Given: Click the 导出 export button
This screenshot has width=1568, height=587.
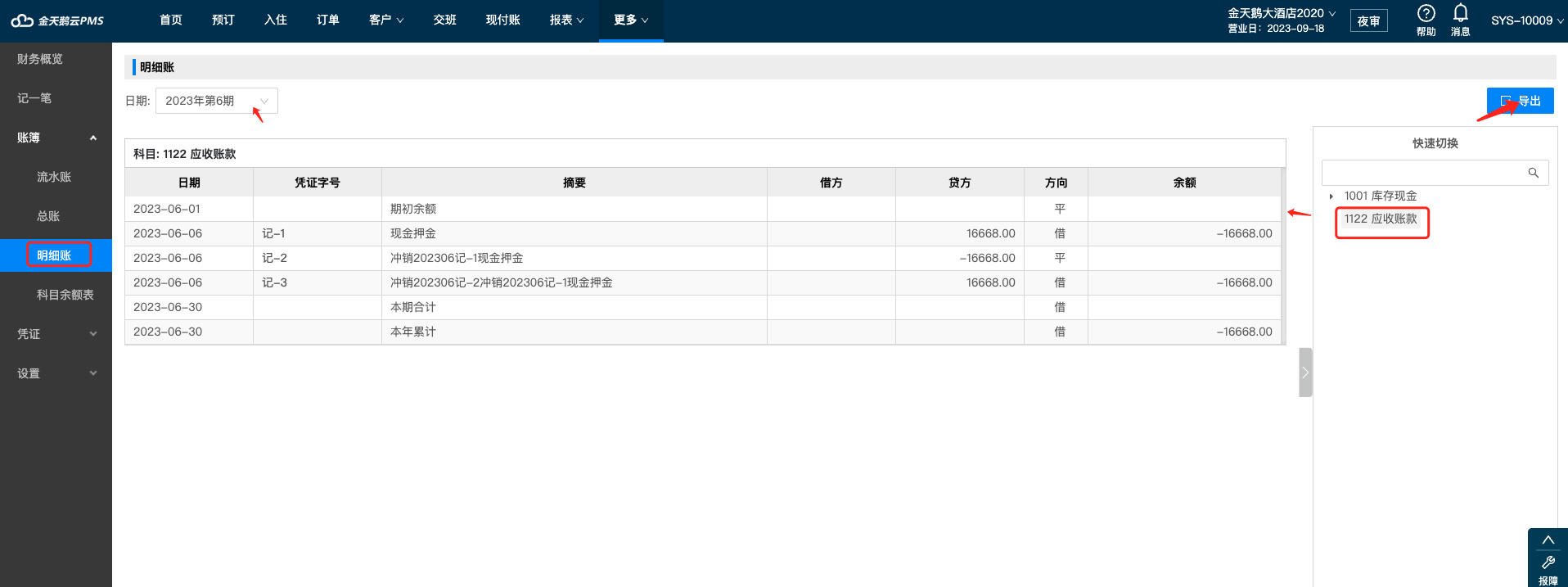Looking at the screenshot, I should 1520,101.
